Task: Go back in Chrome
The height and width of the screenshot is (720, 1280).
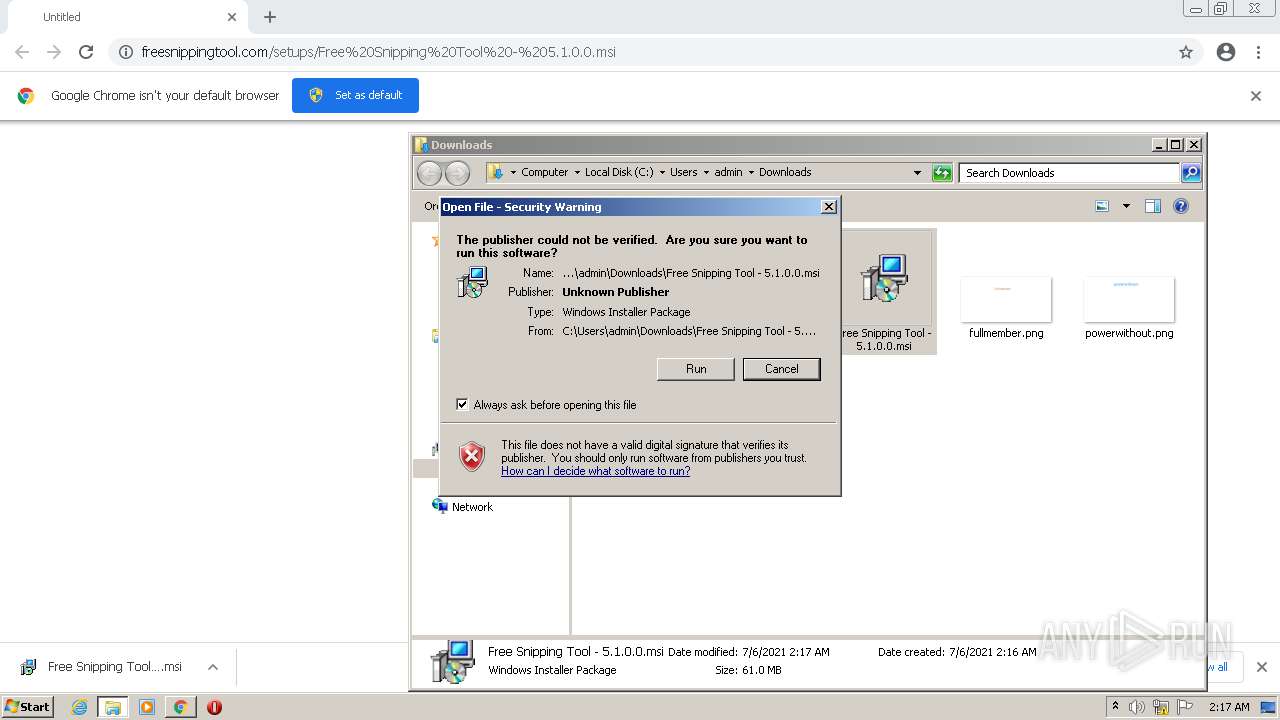Action: point(22,52)
